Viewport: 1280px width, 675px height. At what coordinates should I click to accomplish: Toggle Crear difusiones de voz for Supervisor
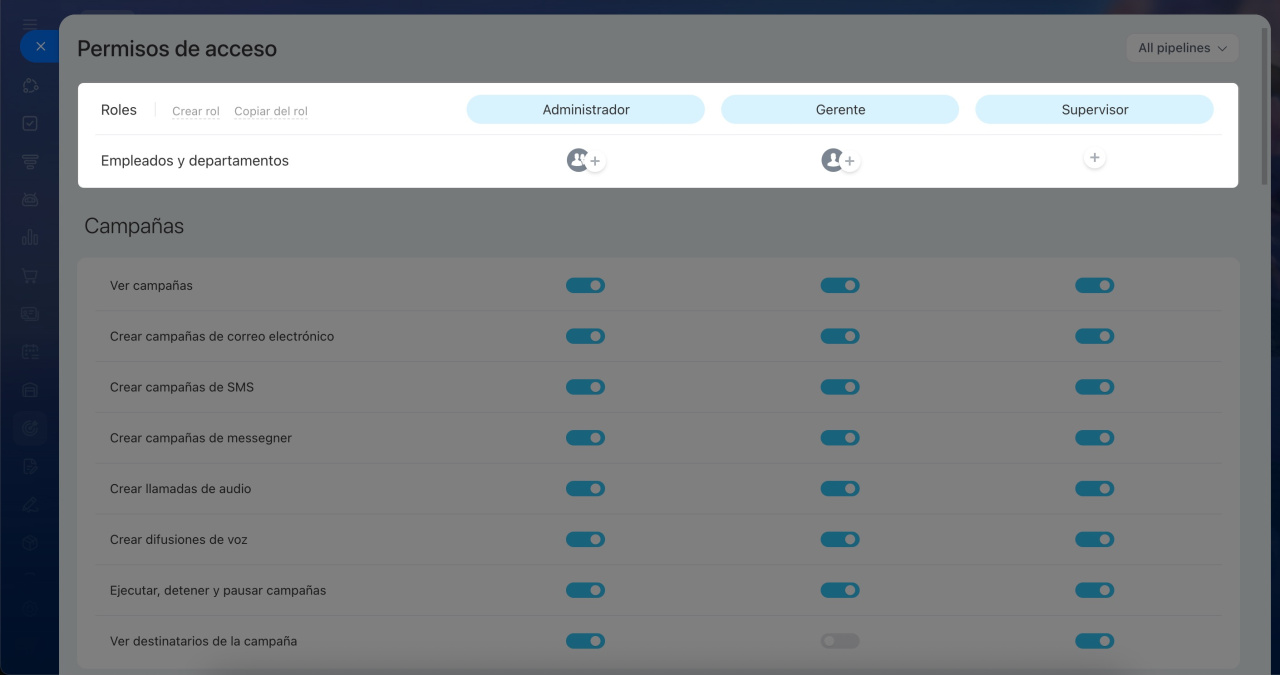1095,540
